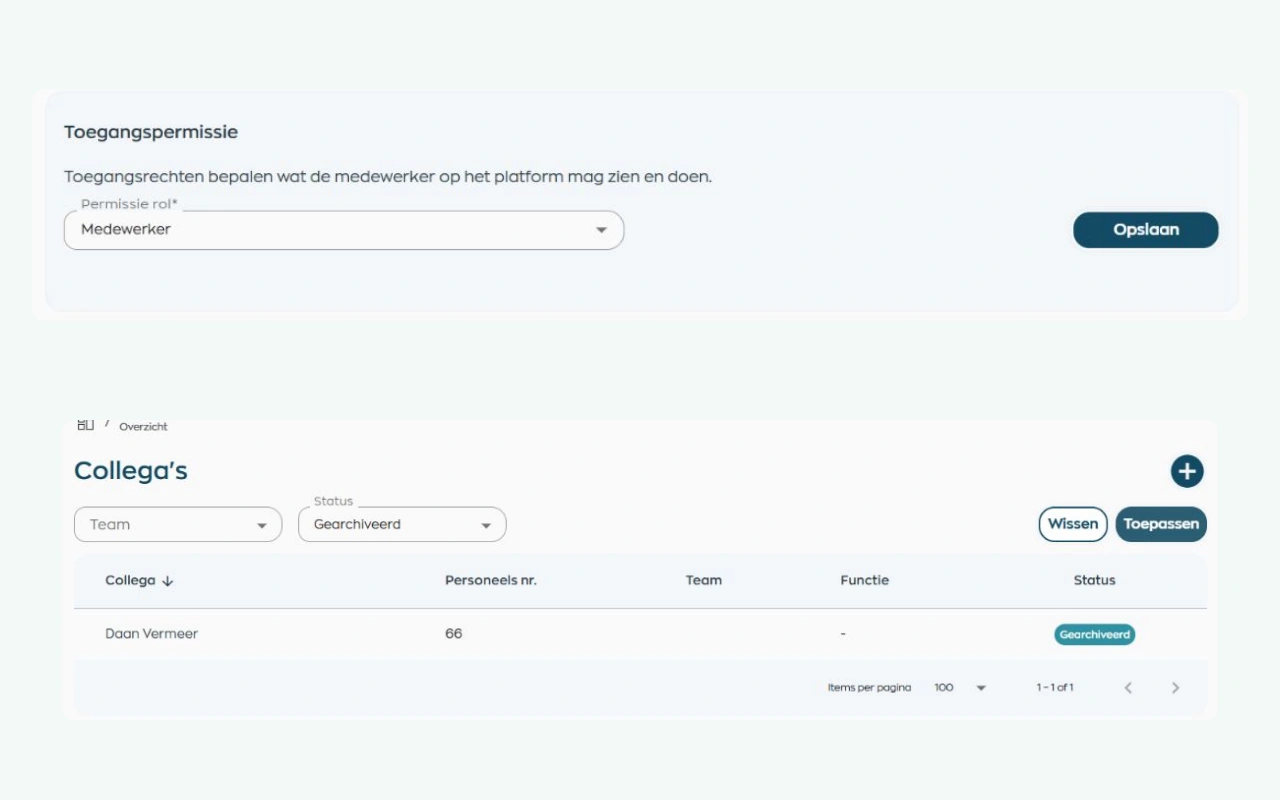This screenshot has width=1280, height=800.
Task: Go to the previous page arrow
Action: [1128, 688]
